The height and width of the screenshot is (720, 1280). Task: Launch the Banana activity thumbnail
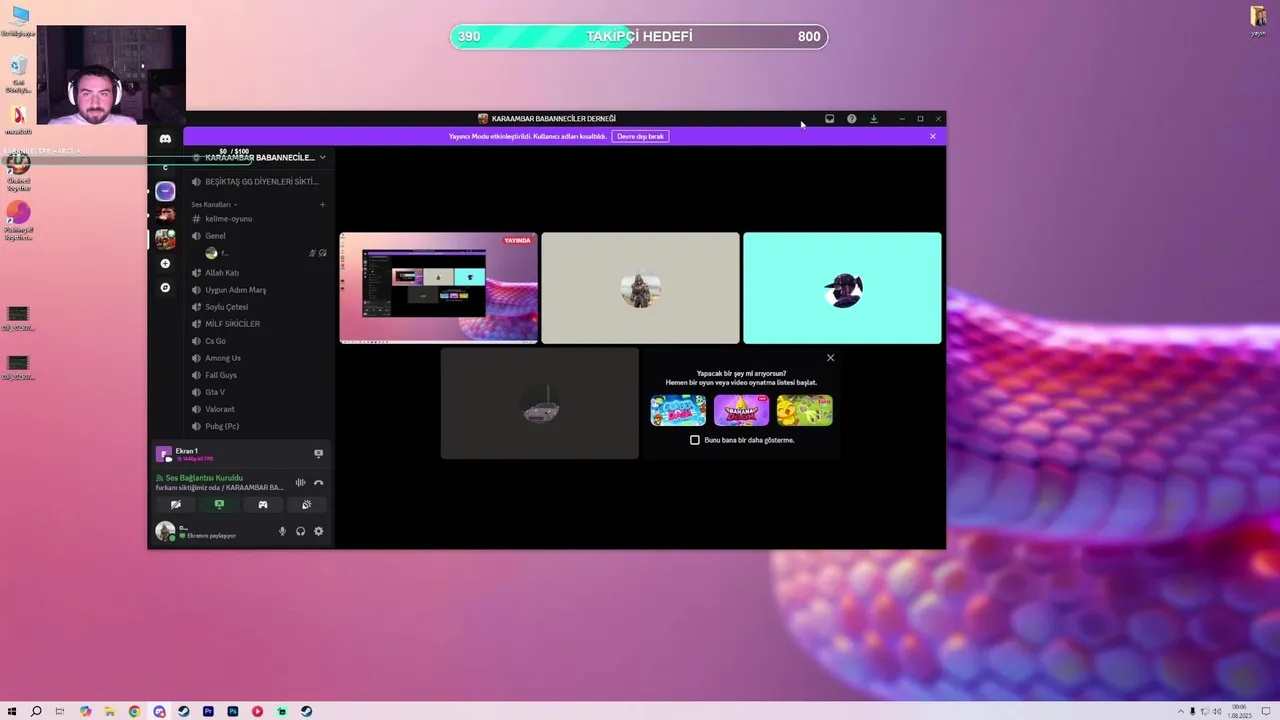(x=741, y=410)
